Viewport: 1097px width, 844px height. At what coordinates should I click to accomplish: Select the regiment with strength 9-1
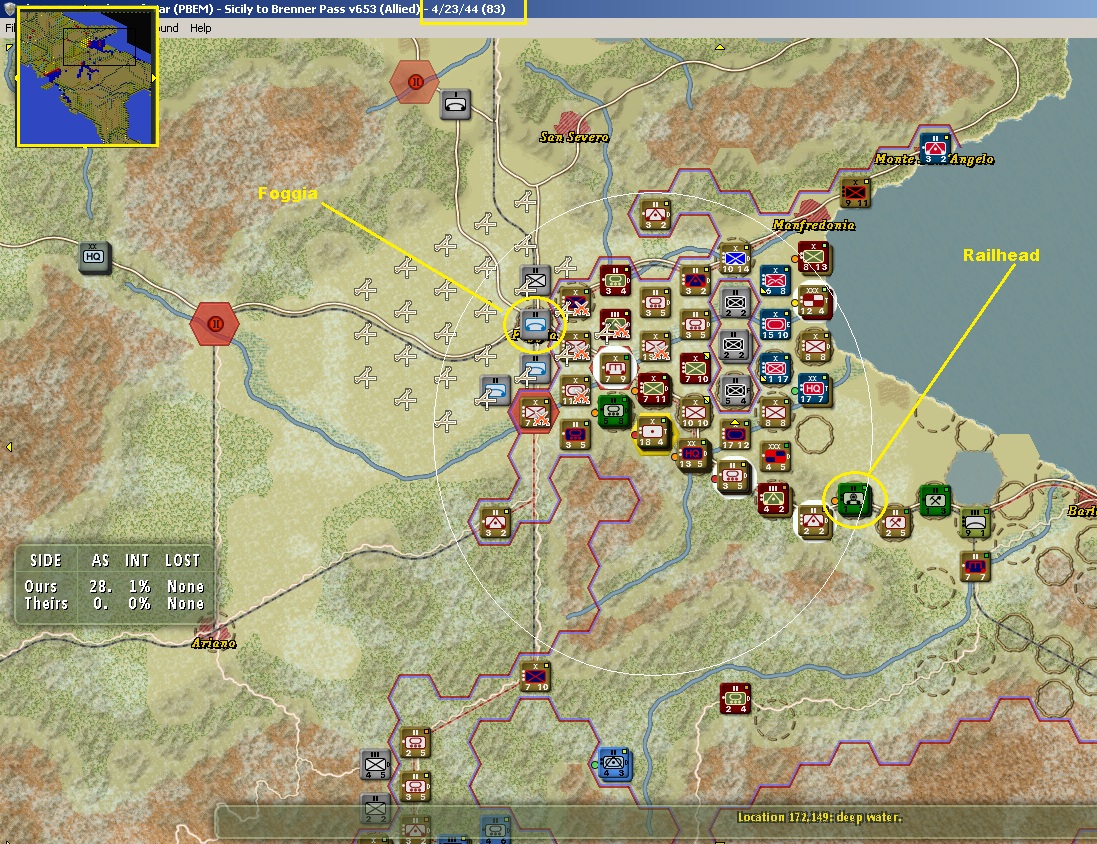click(975, 523)
